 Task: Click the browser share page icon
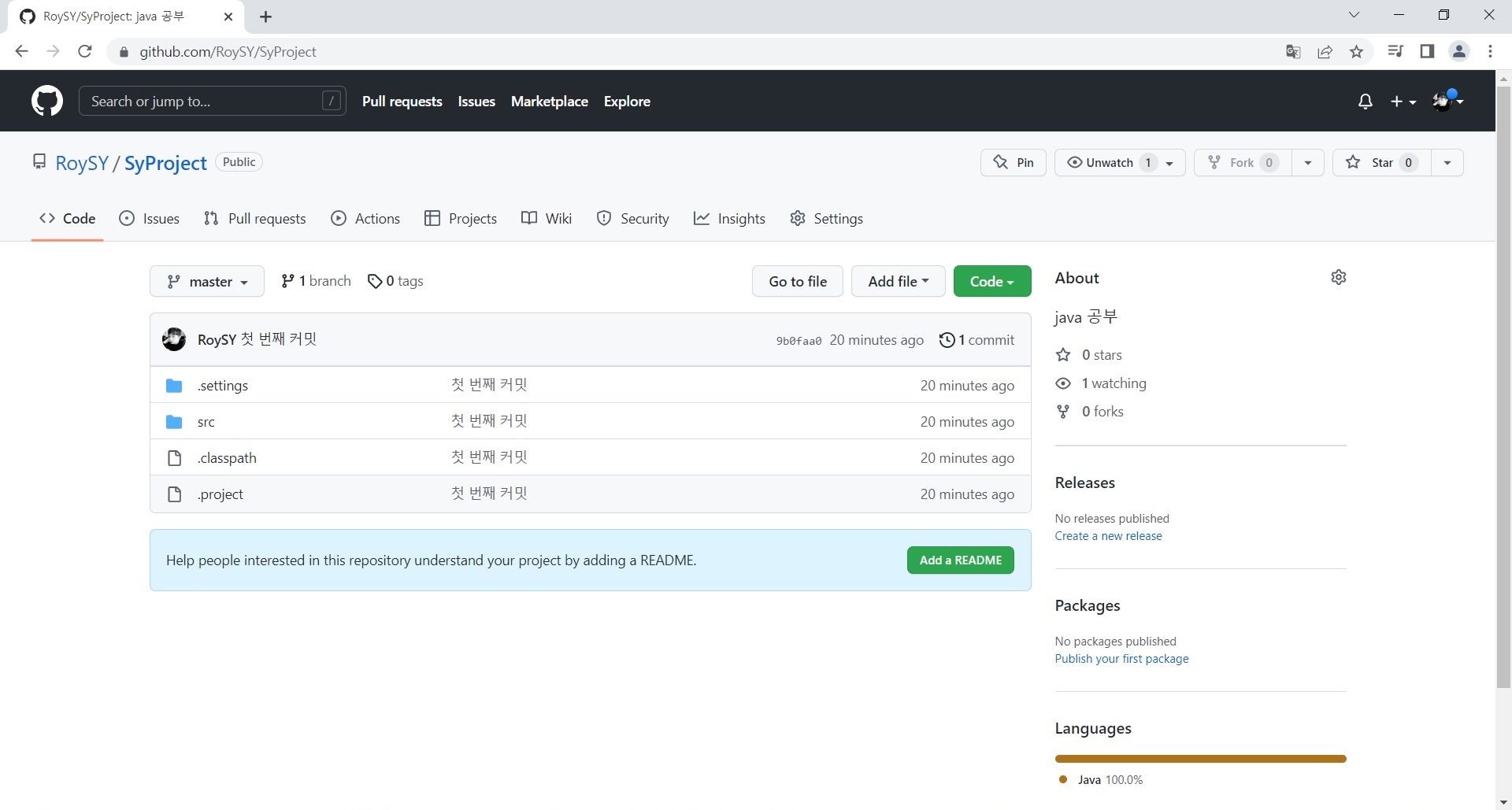pyautogui.click(x=1325, y=52)
